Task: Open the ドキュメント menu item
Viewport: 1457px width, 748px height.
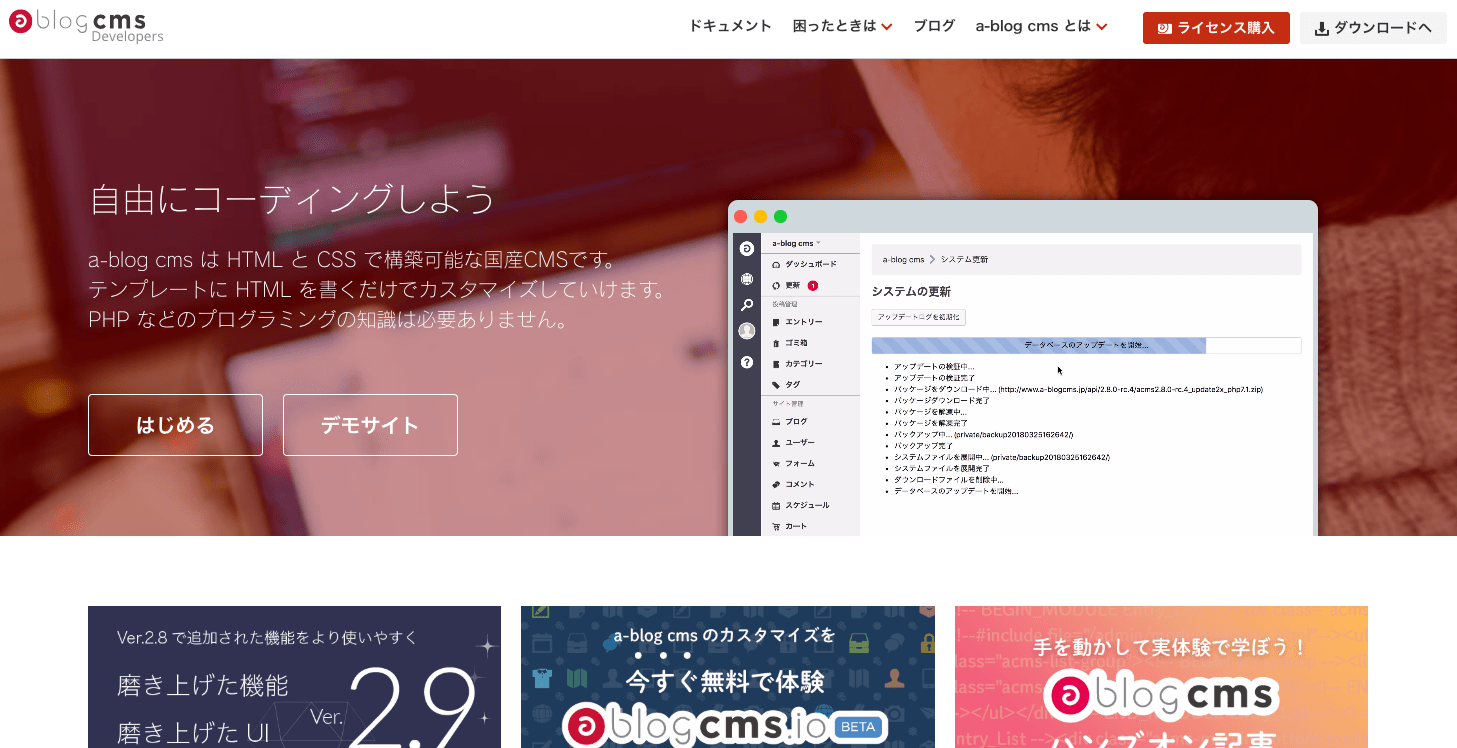Action: point(730,27)
